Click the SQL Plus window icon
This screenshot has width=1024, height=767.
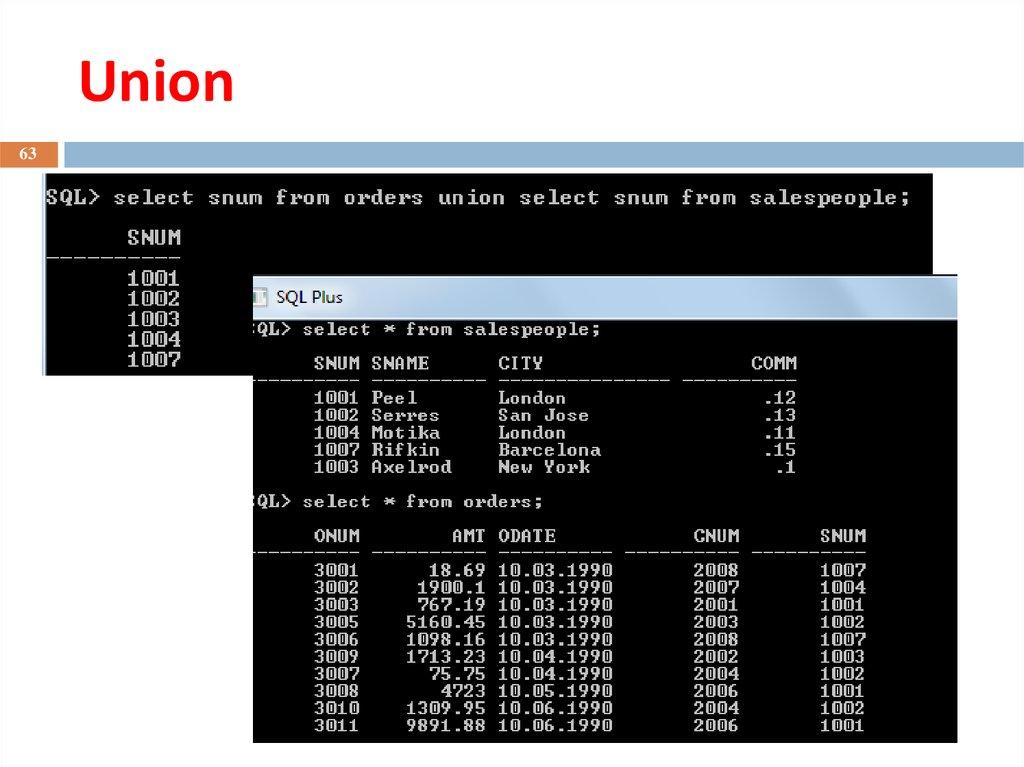262,297
